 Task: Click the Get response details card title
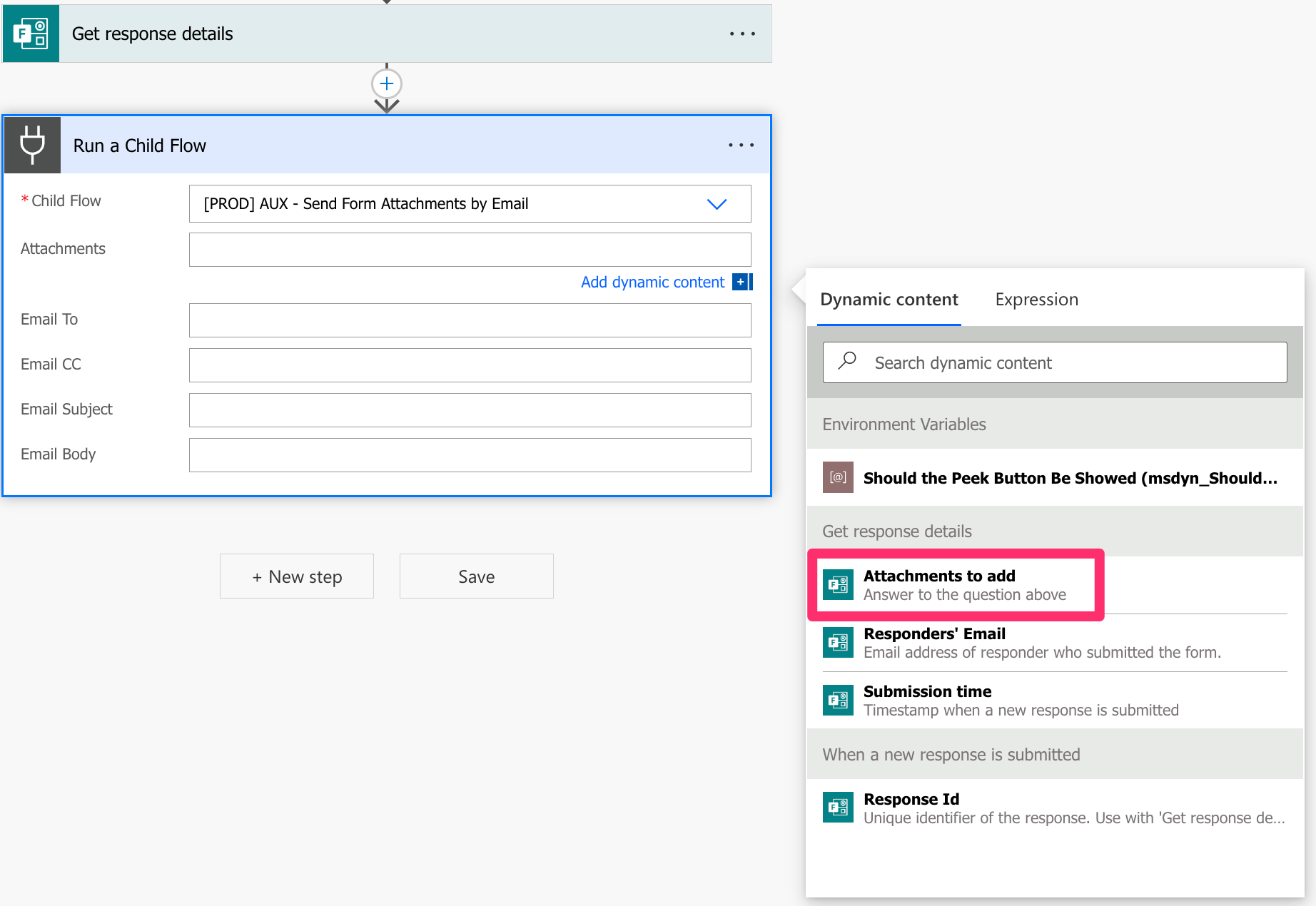[x=152, y=34]
